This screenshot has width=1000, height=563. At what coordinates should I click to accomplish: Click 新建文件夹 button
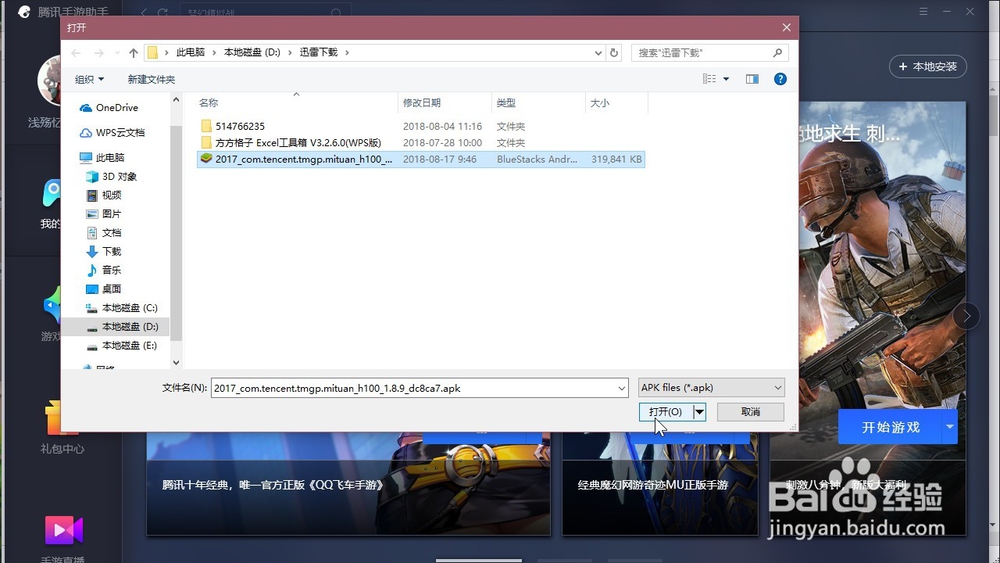click(x=151, y=79)
